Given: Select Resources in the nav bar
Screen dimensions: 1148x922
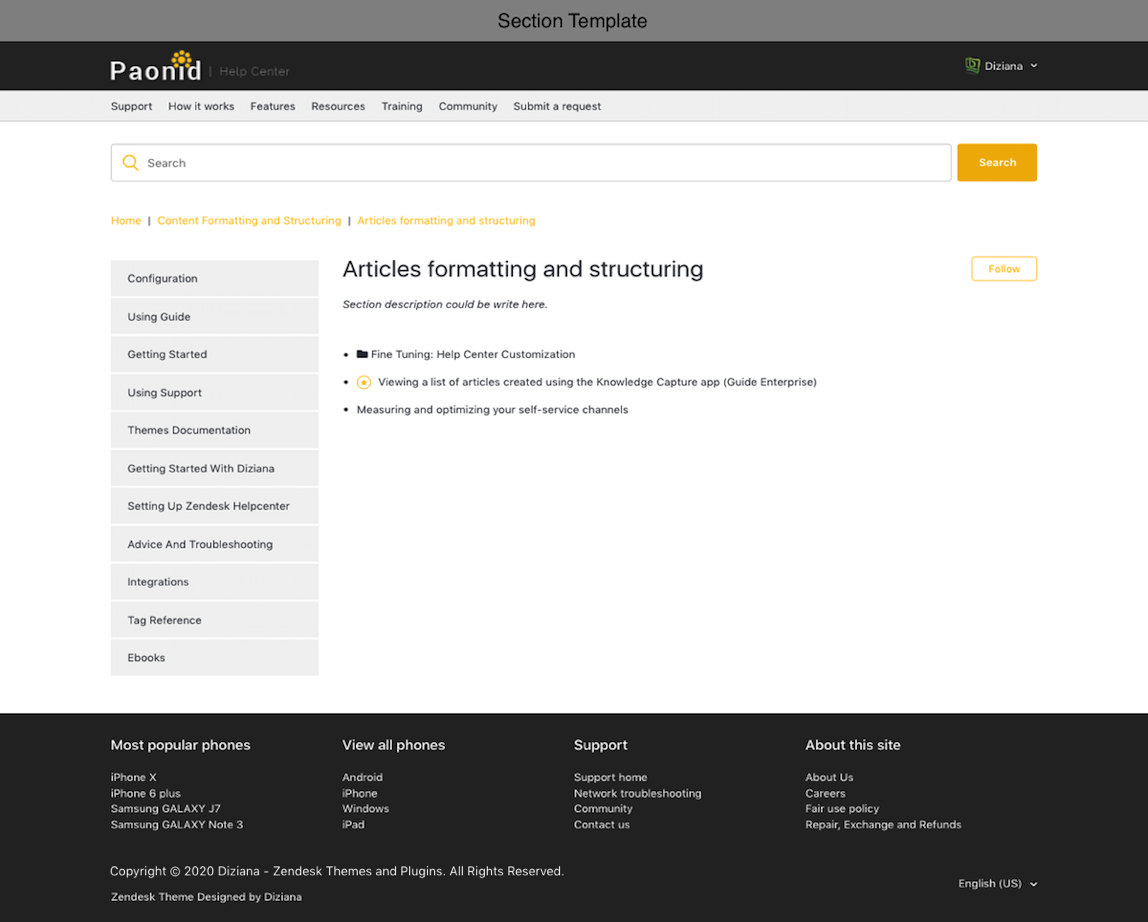Looking at the screenshot, I should (x=338, y=106).
